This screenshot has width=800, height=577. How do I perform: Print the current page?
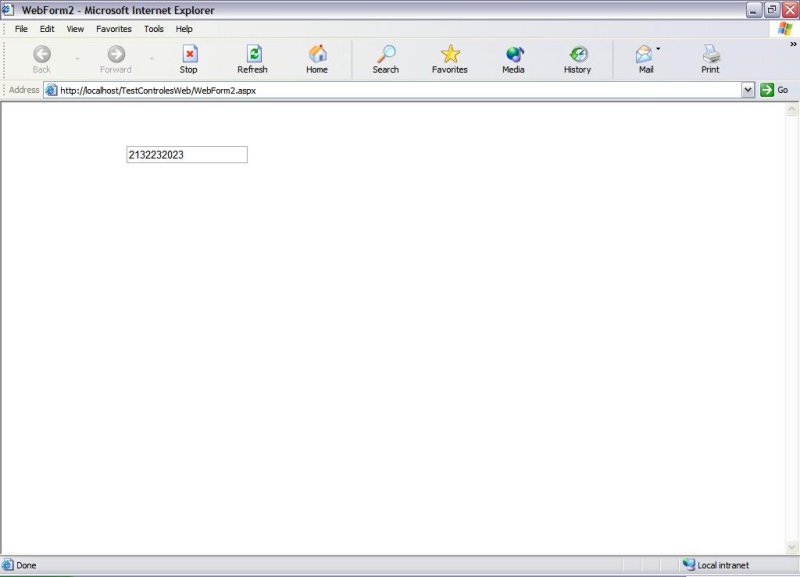710,59
